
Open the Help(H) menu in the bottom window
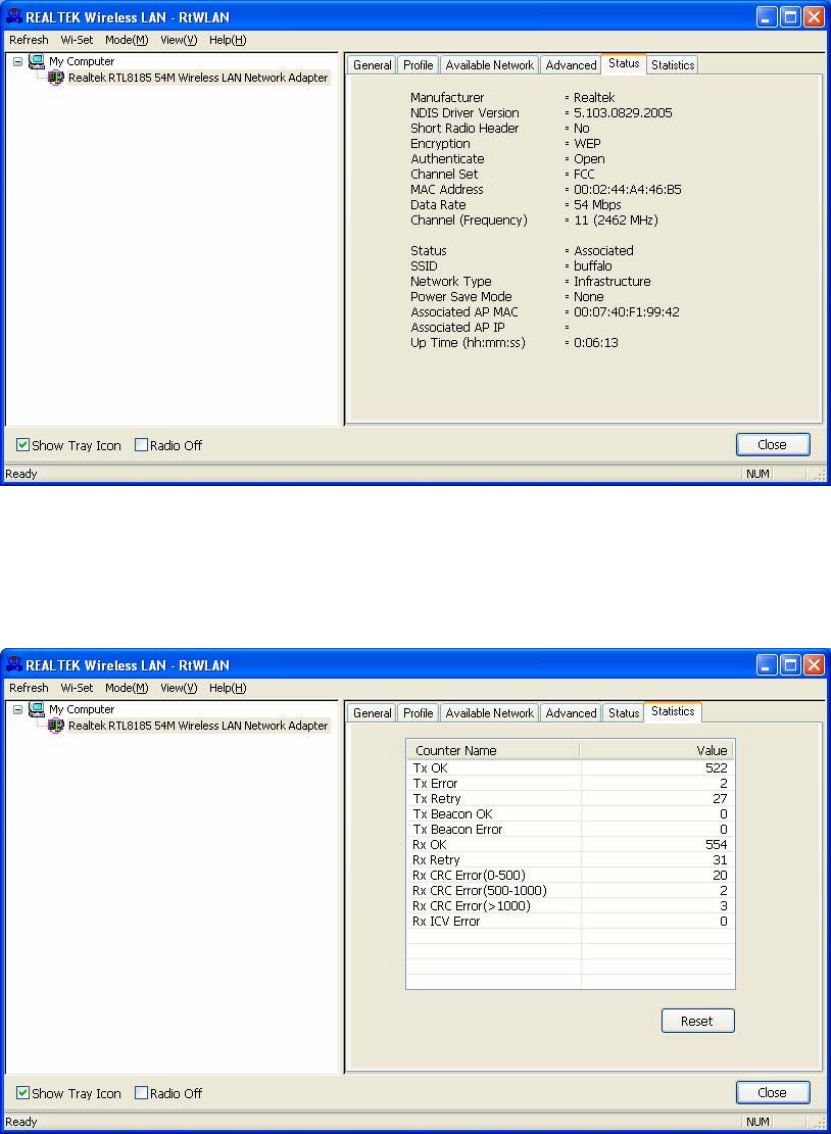click(x=228, y=688)
